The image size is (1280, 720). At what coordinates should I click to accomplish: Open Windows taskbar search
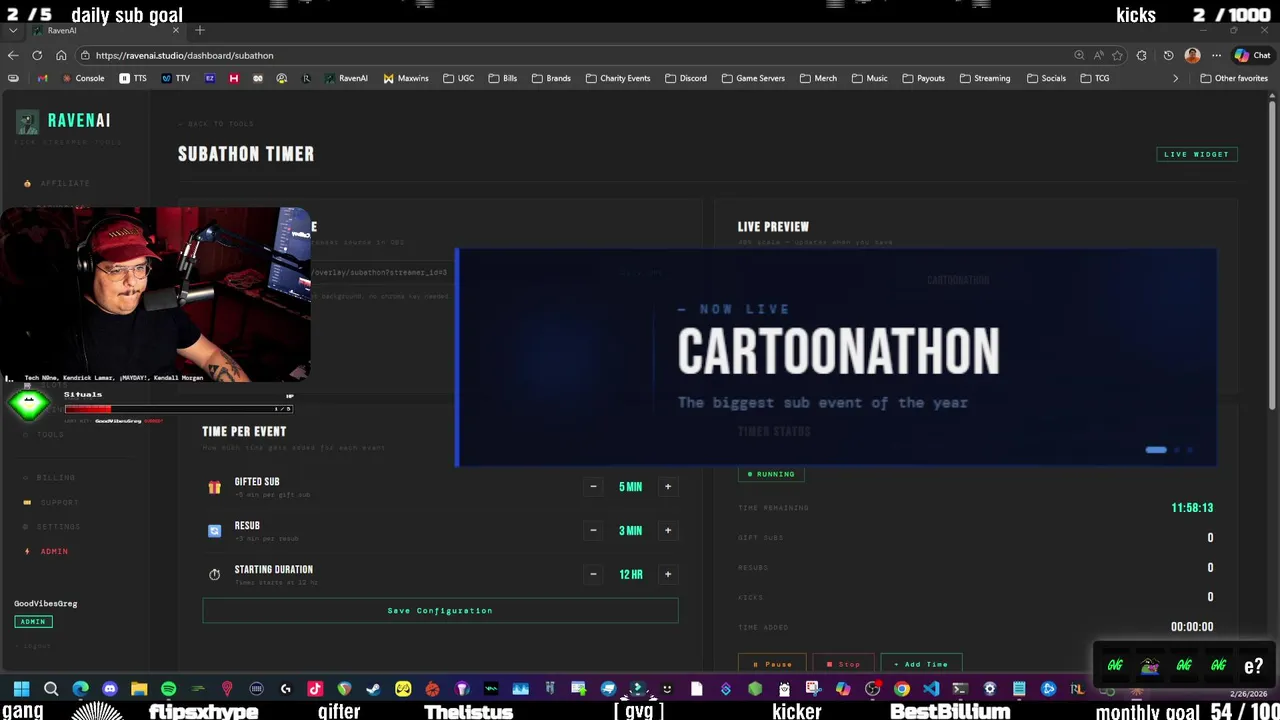click(x=51, y=688)
